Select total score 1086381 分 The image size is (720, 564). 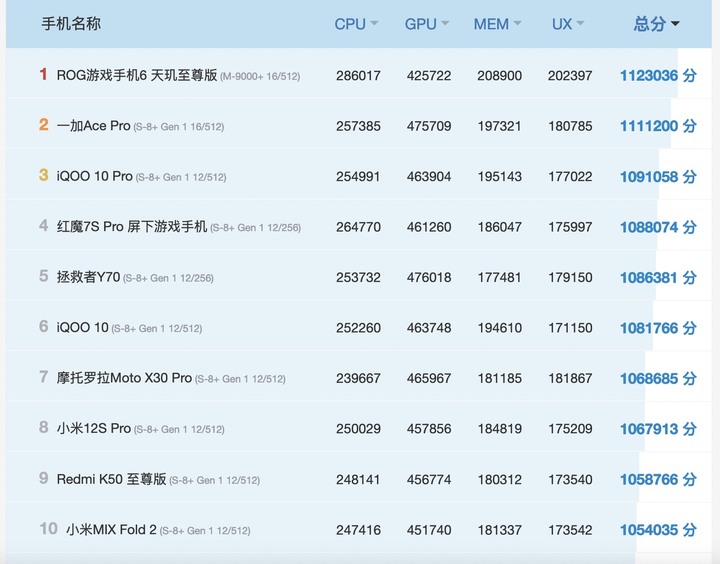tap(658, 277)
